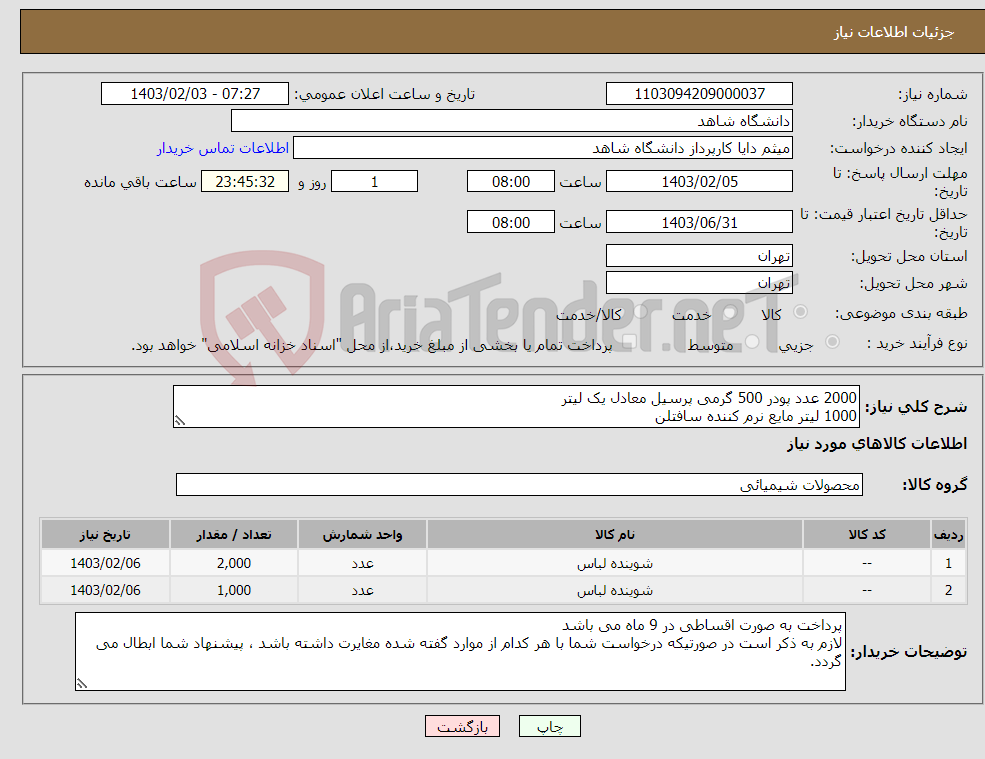The image size is (985, 759).
Task: Click the کد کالا column header
Action: [867, 534]
